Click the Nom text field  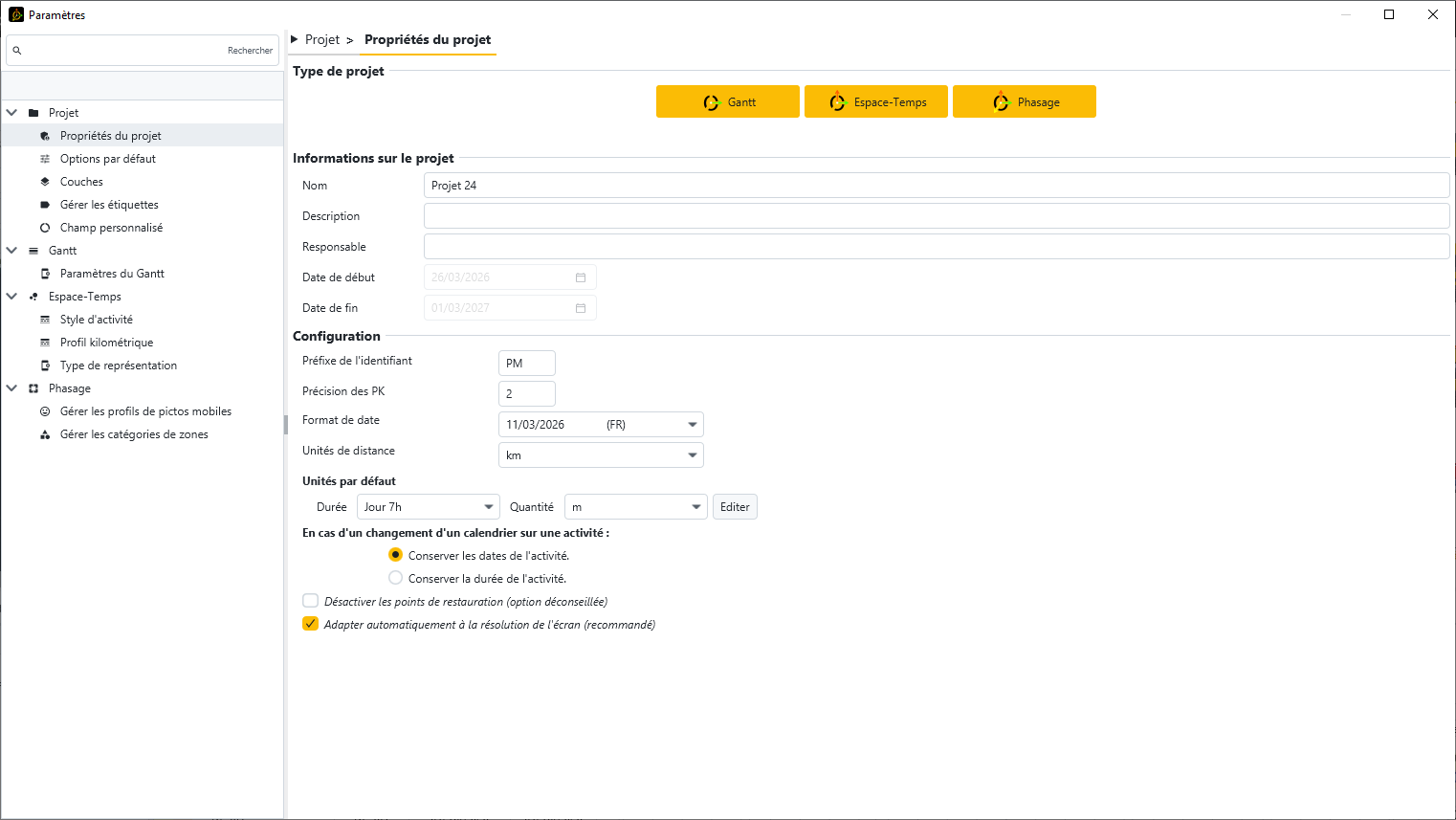[936, 186]
